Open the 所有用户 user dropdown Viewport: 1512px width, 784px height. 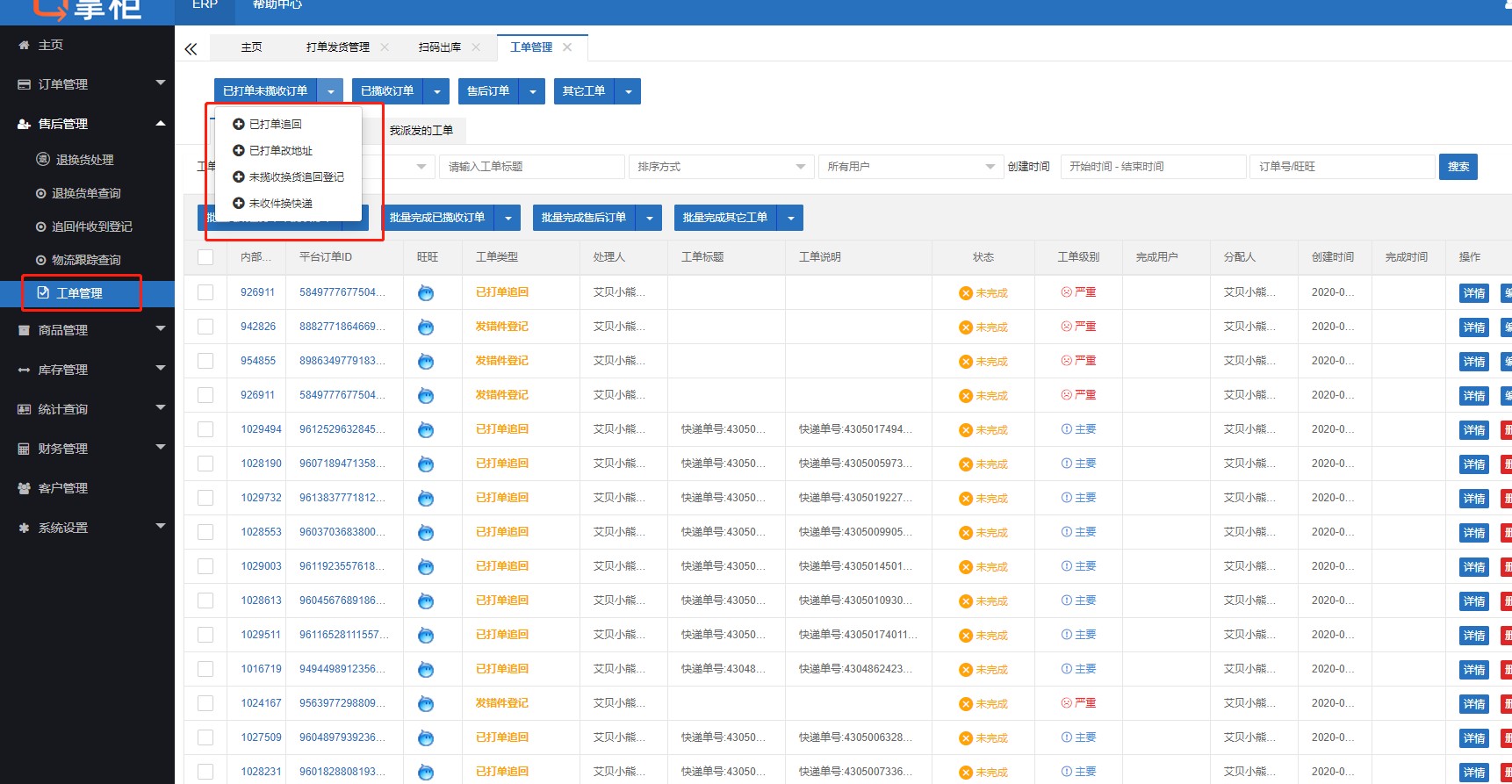coord(911,167)
